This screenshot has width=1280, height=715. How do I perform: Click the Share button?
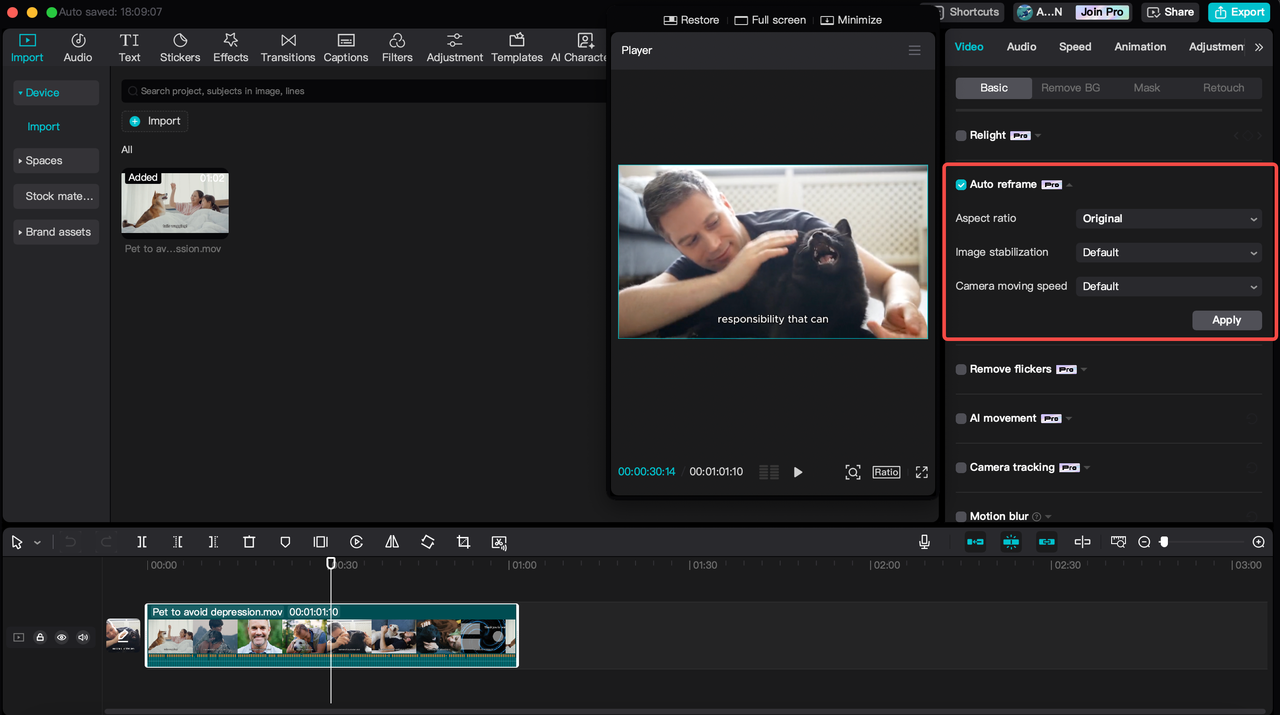click(1170, 12)
